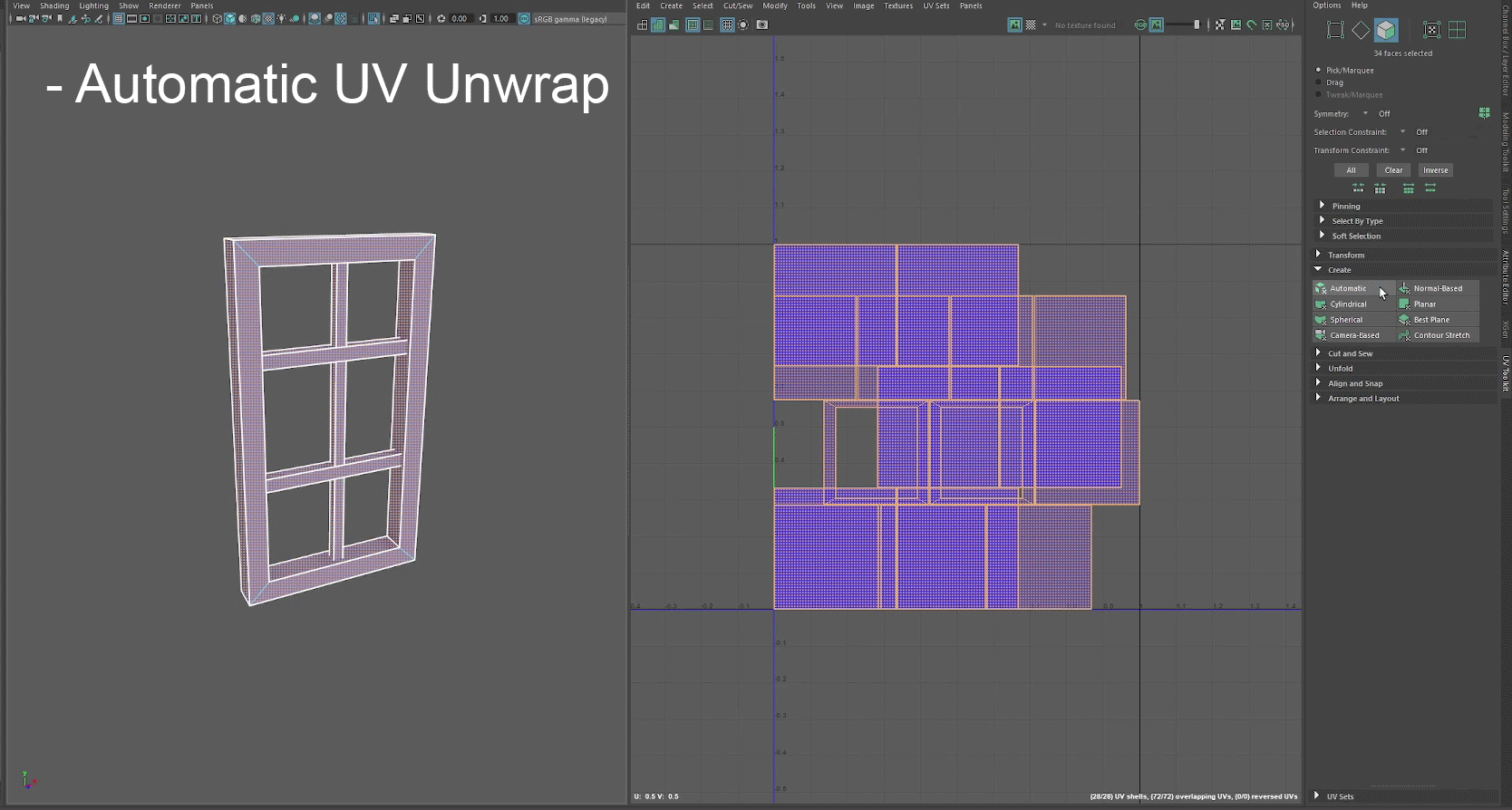1512x810 pixels.
Task: Click the gamma reset icon
Action: click(x=482, y=18)
